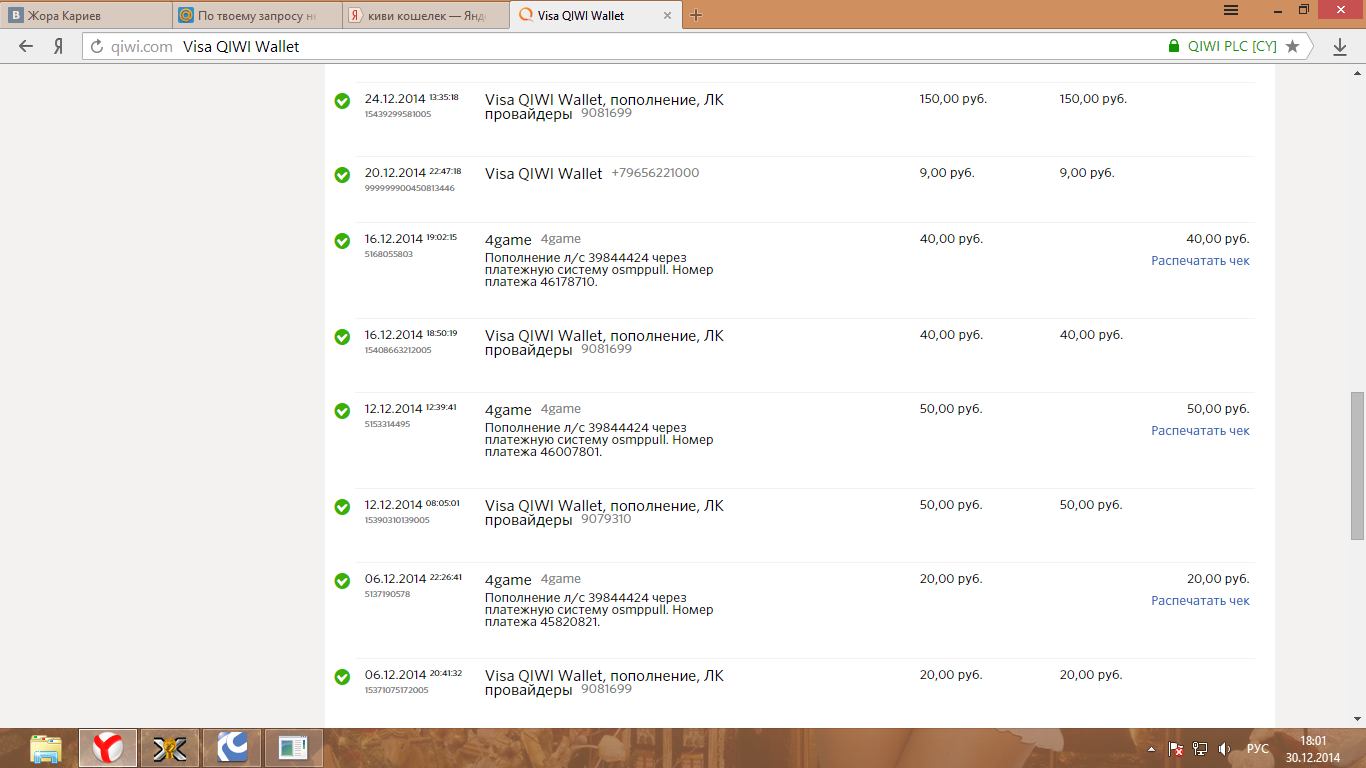Bookmark the page with the star icon
The height and width of the screenshot is (768, 1366).
pyautogui.click(x=1292, y=46)
